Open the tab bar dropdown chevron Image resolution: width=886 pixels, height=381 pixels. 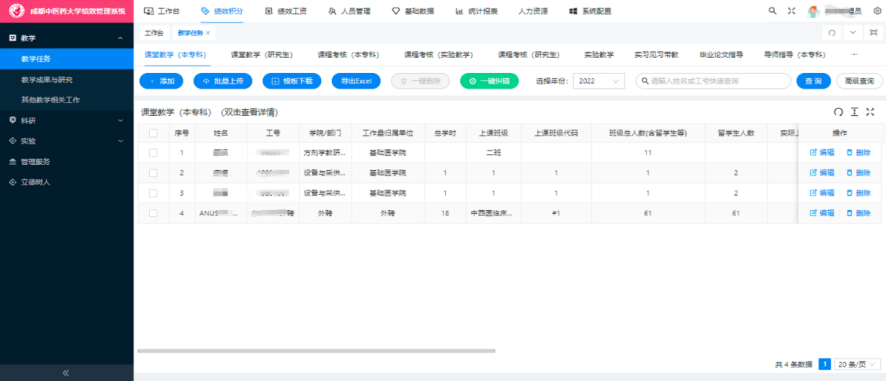point(853,33)
